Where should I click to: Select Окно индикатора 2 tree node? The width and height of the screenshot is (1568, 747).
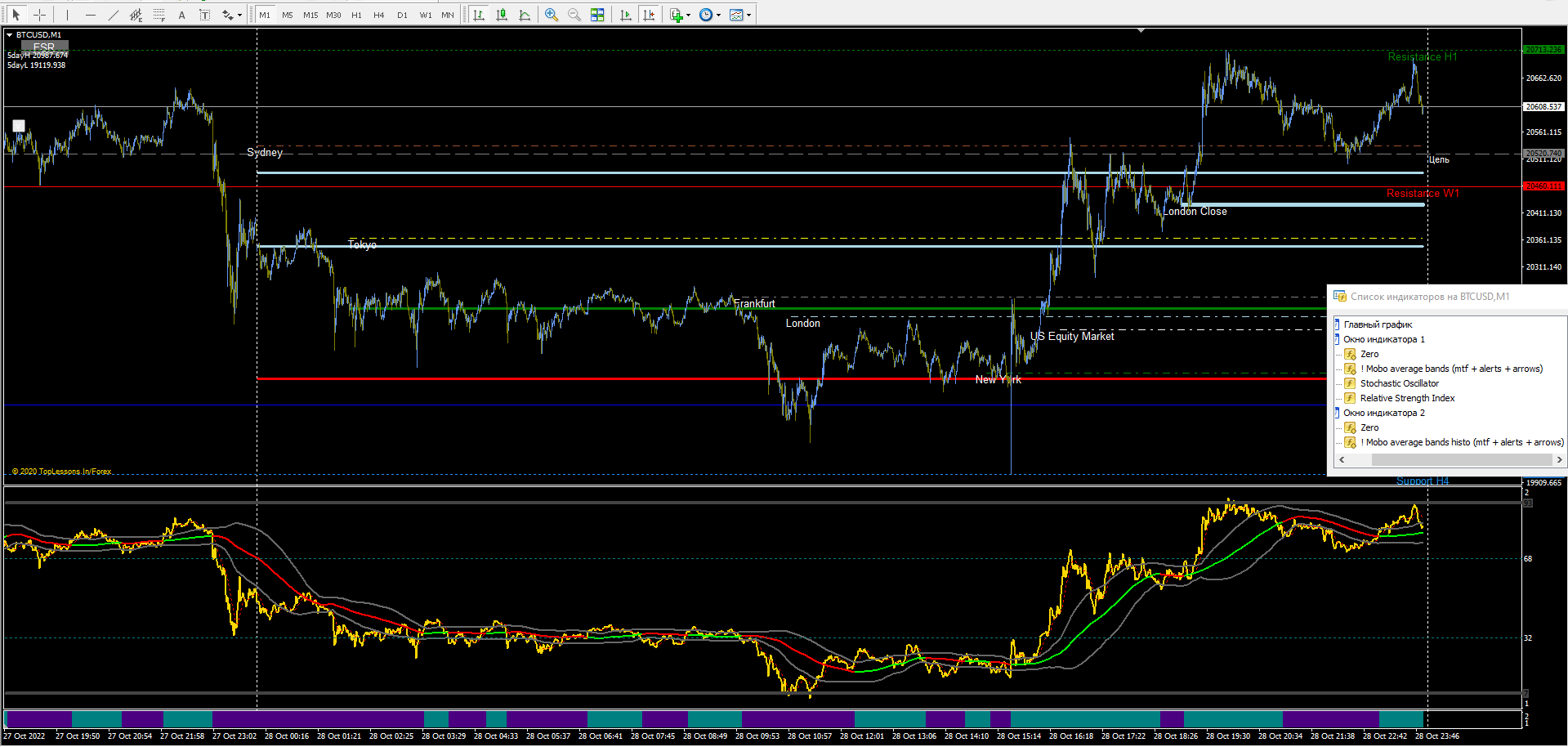[x=1384, y=413]
